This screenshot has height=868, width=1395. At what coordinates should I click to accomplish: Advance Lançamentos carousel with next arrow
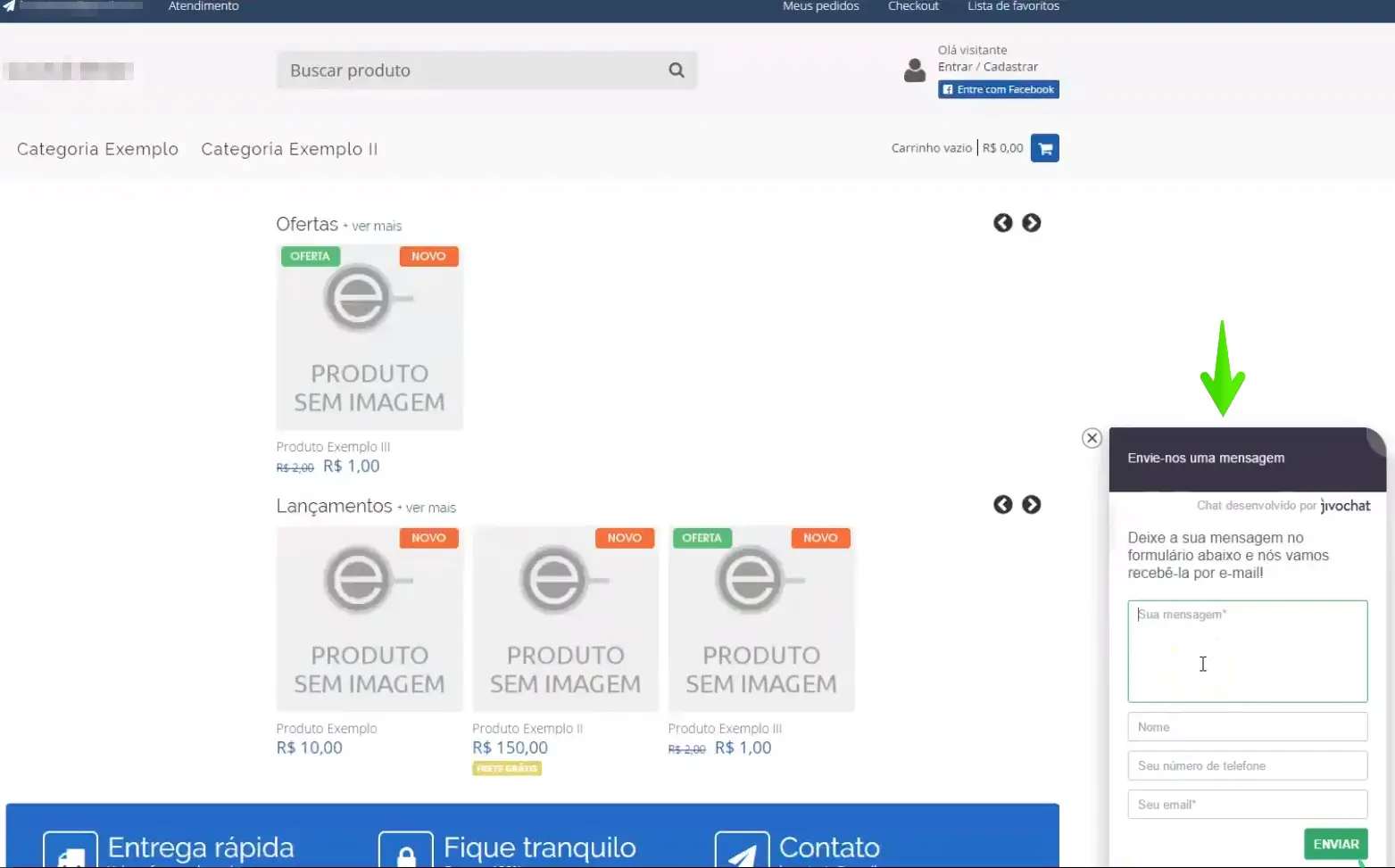1031,505
